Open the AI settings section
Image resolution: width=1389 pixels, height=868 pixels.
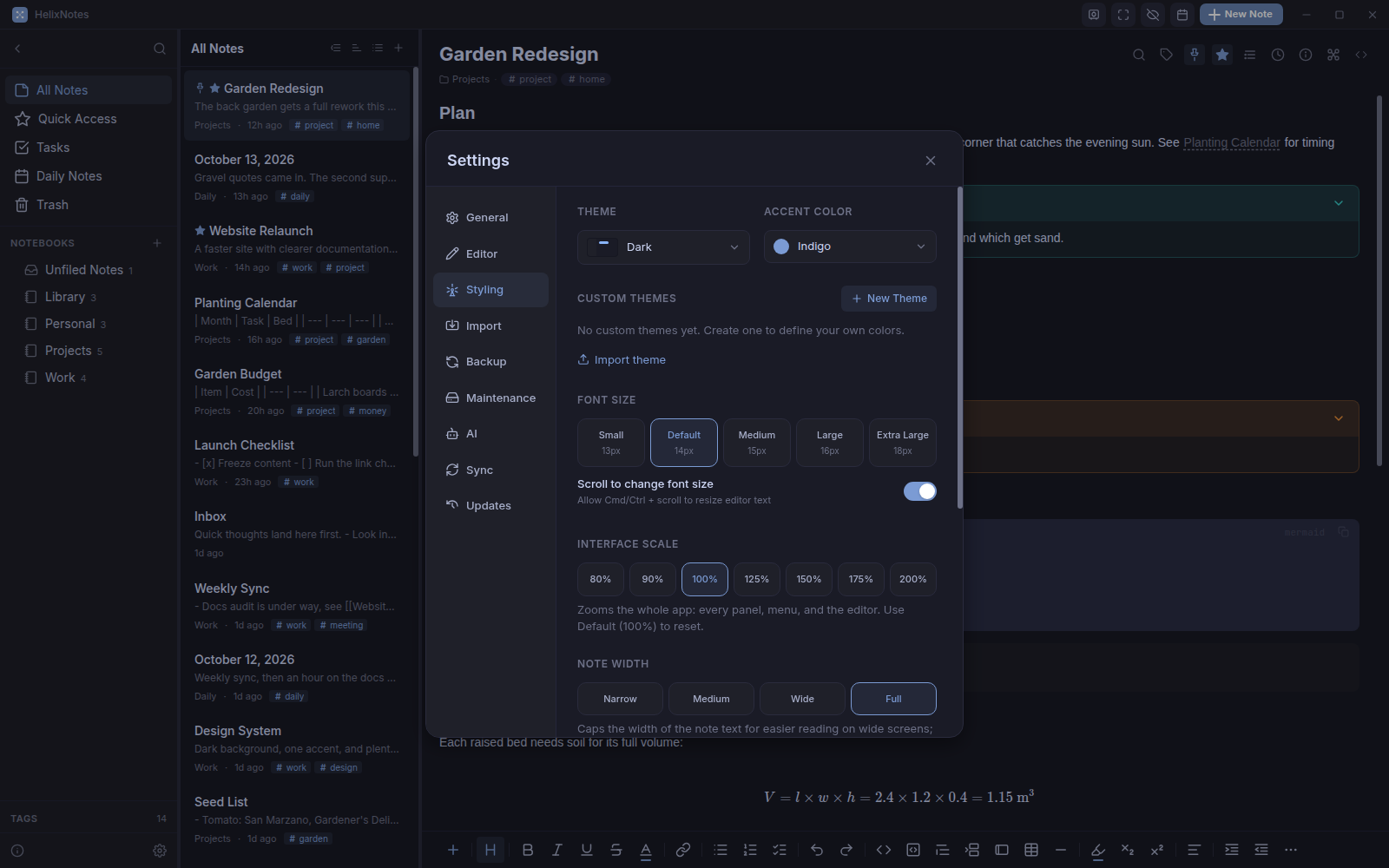pos(490,434)
